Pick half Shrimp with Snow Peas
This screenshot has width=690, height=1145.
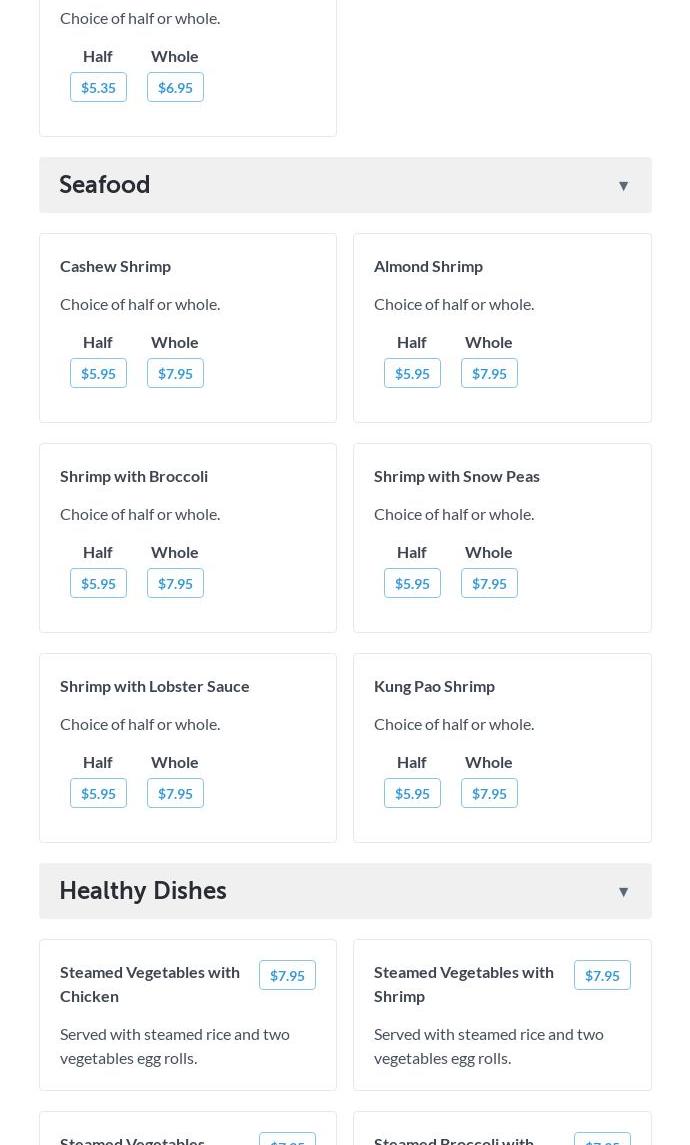click(x=412, y=583)
